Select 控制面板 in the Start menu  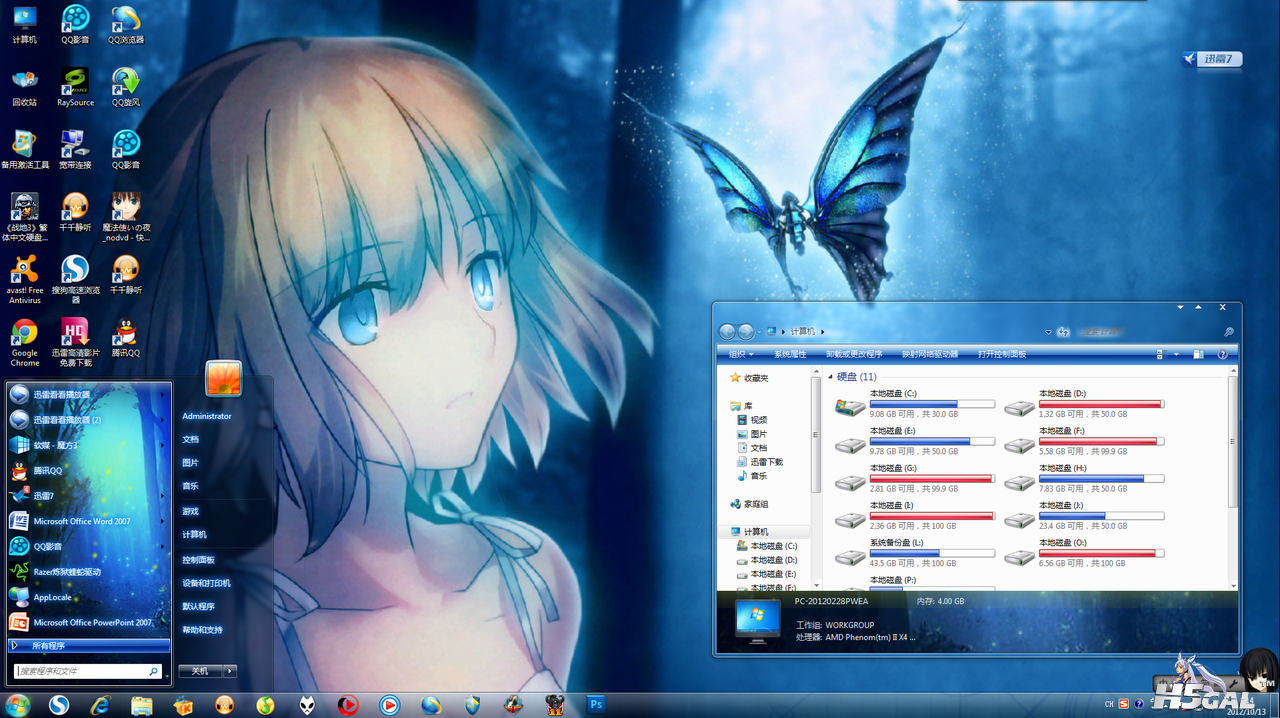[198, 560]
